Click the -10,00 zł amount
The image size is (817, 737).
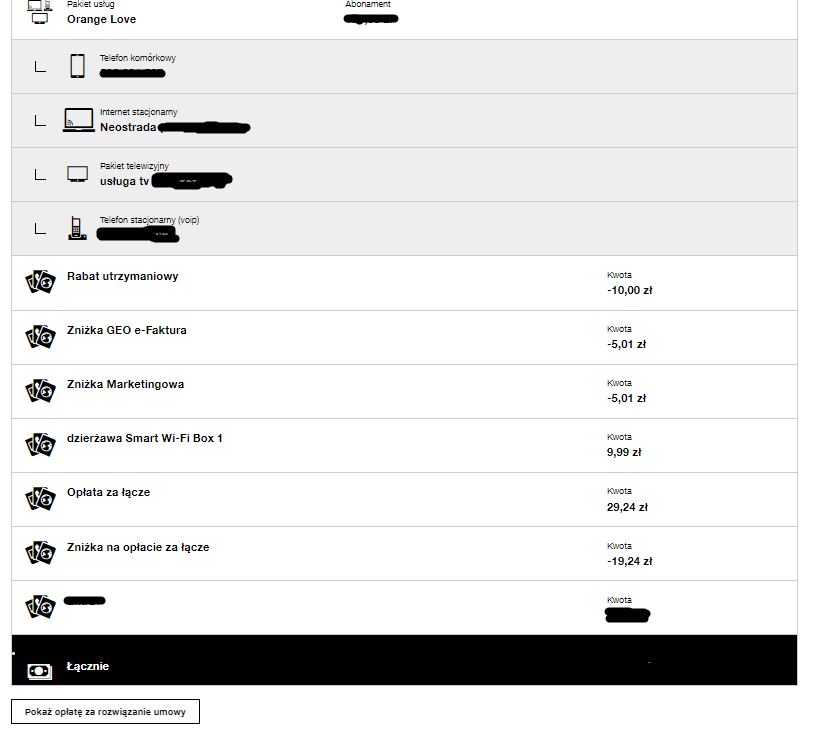[629, 290]
